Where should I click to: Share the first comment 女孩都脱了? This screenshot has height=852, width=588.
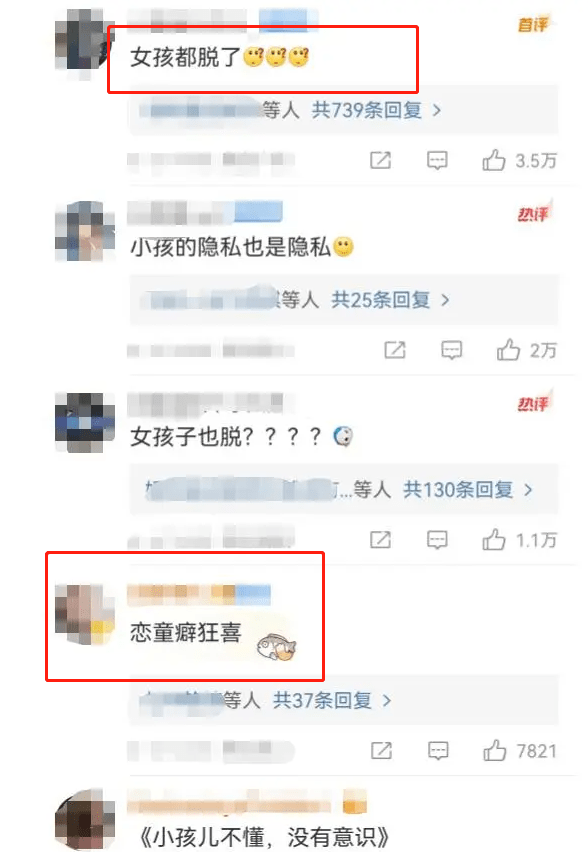tap(380, 160)
